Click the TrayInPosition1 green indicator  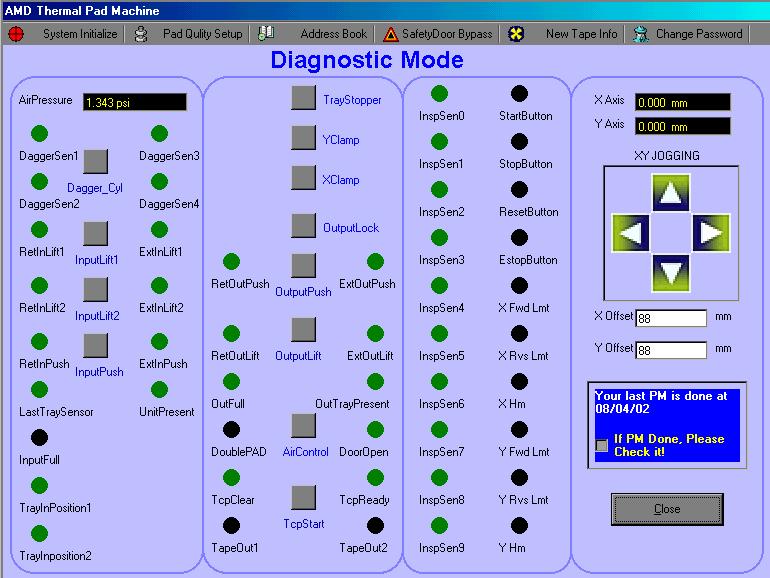[x=39, y=485]
